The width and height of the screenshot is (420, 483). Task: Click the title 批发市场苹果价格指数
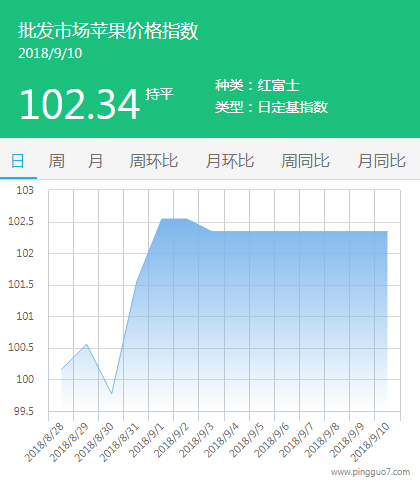click(108, 31)
